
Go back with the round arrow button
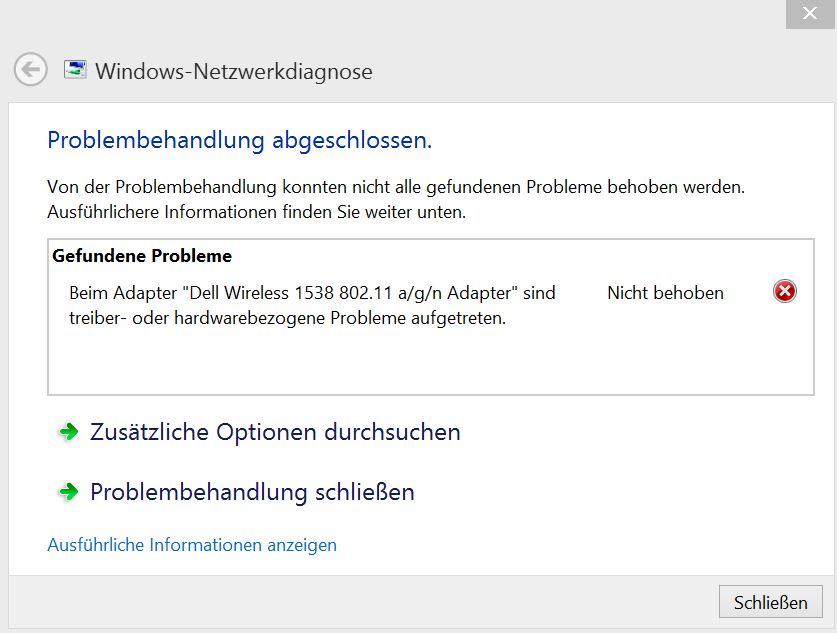pyautogui.click(x=30, y=69)
